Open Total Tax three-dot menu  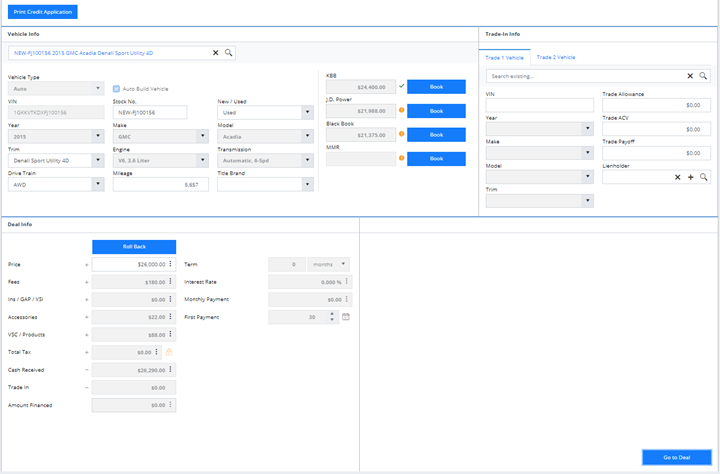pos(156,352)
